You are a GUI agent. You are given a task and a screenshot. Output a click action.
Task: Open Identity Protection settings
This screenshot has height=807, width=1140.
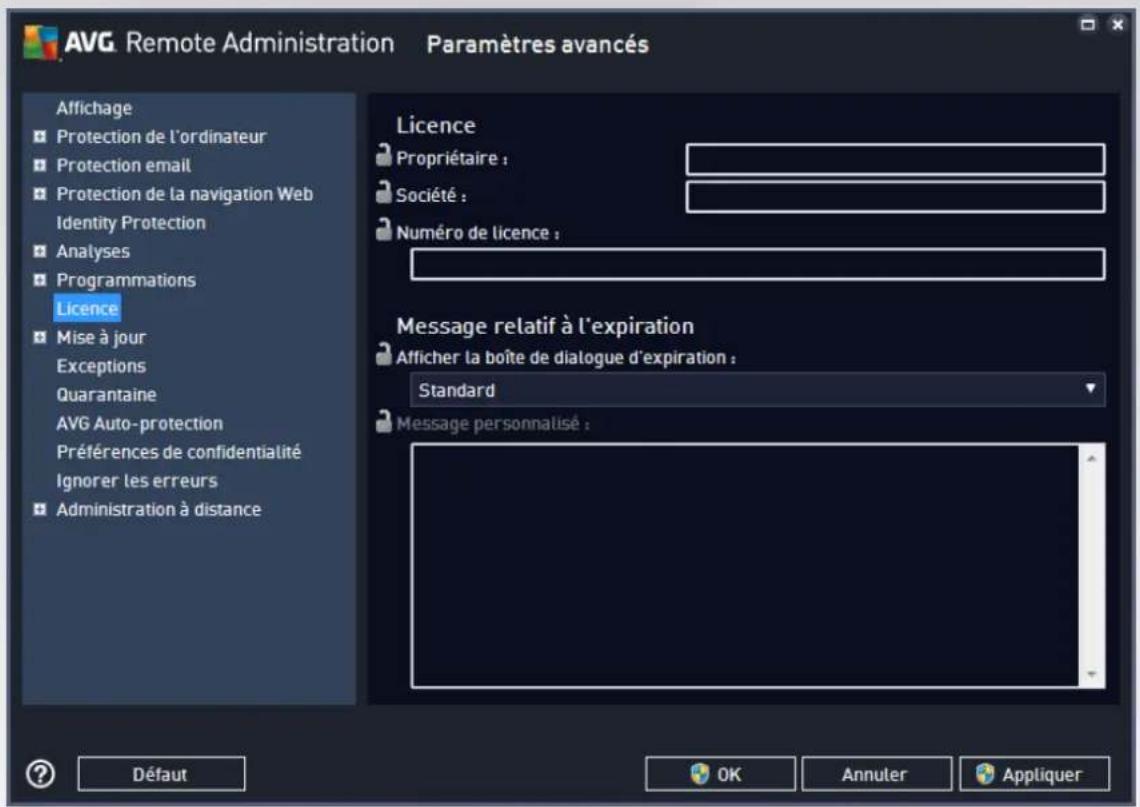coord(131,223)
